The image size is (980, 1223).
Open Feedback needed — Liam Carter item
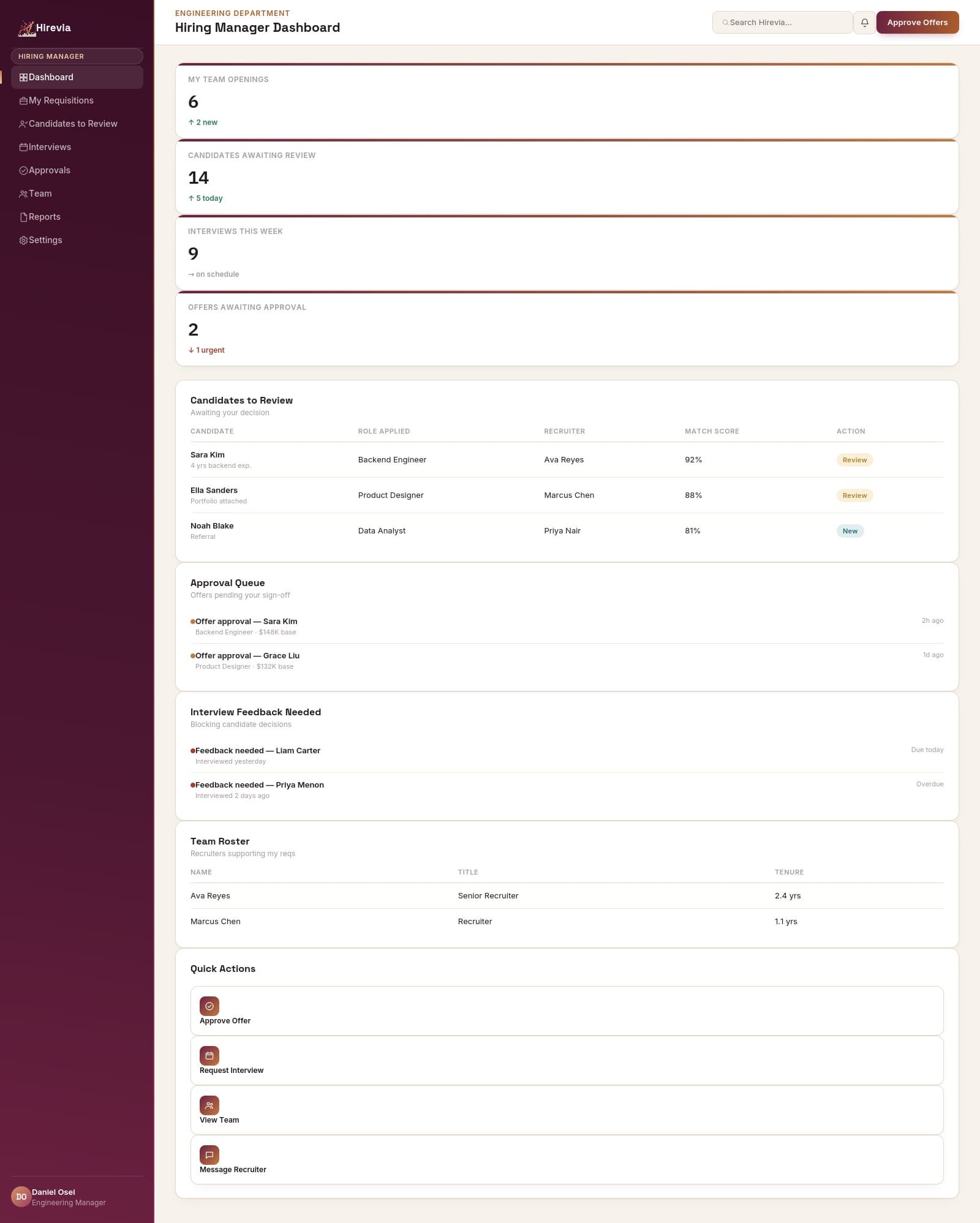[567, 755]
